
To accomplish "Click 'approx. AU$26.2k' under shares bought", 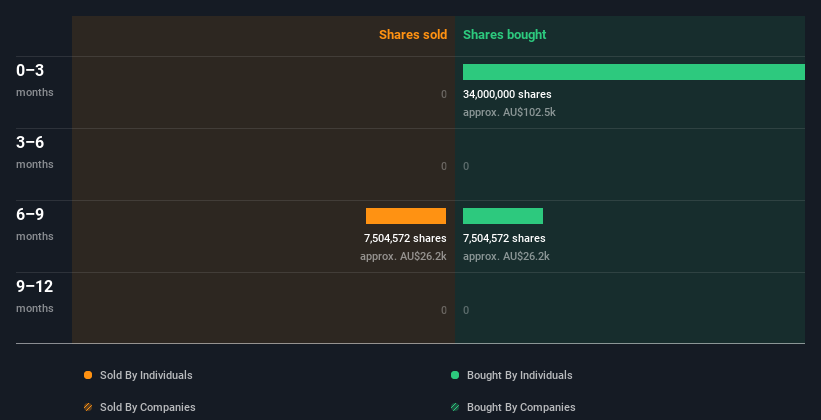I will (506, 256).
